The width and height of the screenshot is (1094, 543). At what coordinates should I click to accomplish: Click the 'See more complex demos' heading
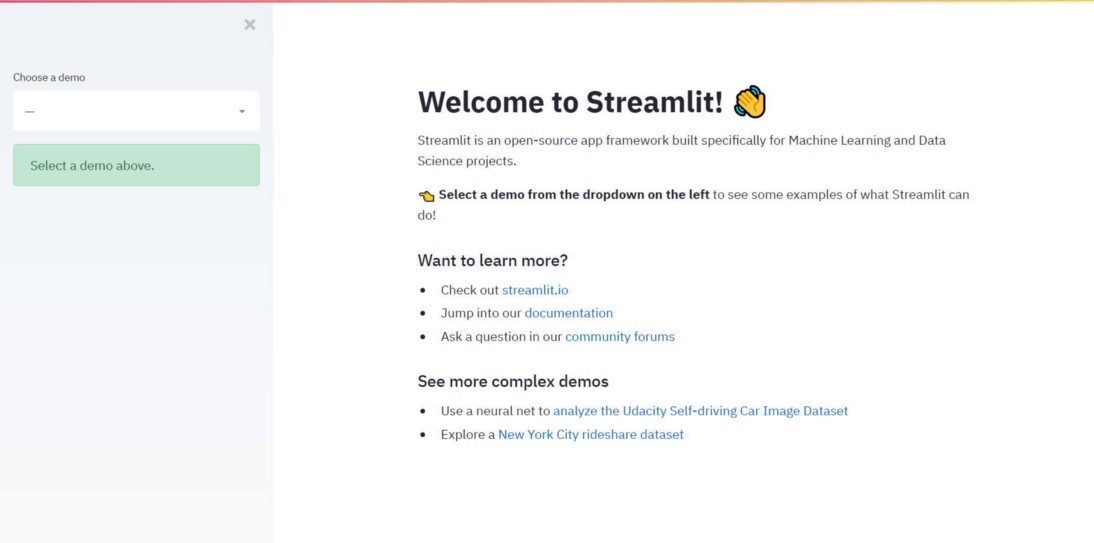click(x=513, y=381)
